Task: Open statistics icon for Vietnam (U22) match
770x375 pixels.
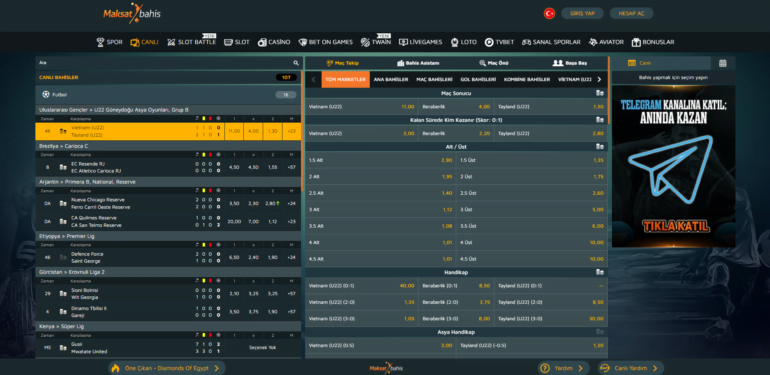Action: [x=63, y=131]
